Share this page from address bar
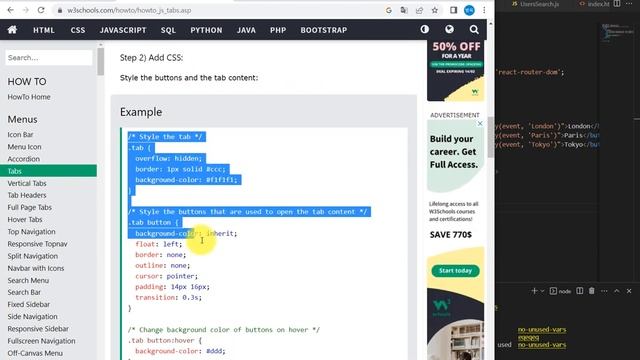Image resolution: width=640 pixels, height=360 pixels. pyautogui.click(x=419, y=10)
